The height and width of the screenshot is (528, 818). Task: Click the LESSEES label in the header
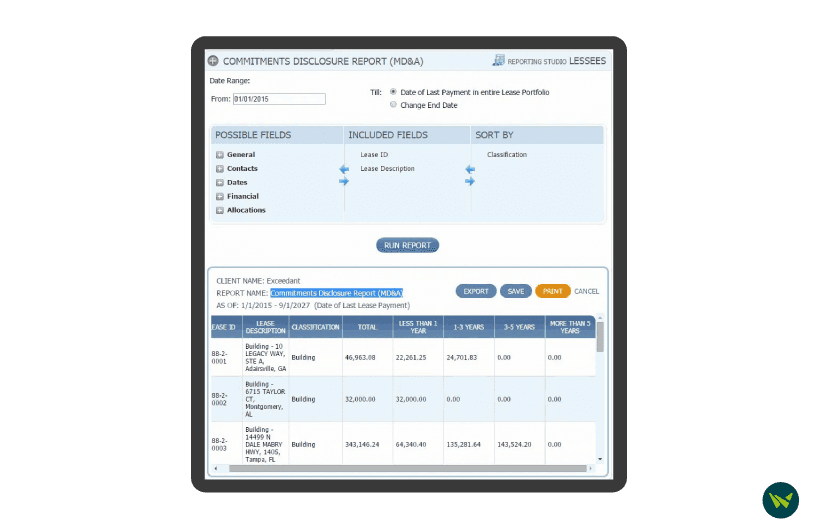point(587,61)
